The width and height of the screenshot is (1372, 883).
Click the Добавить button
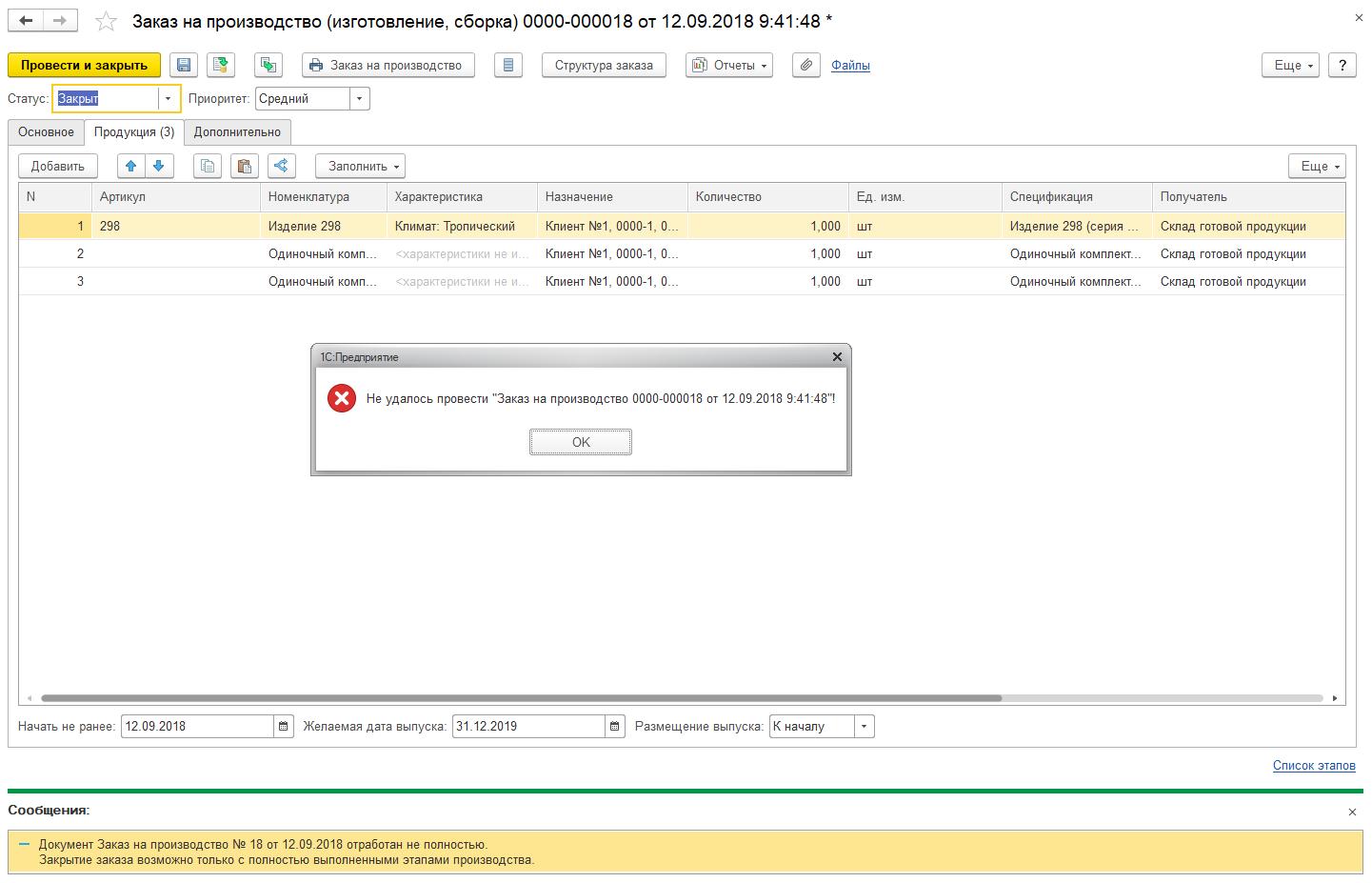click(x=58, y=166)
